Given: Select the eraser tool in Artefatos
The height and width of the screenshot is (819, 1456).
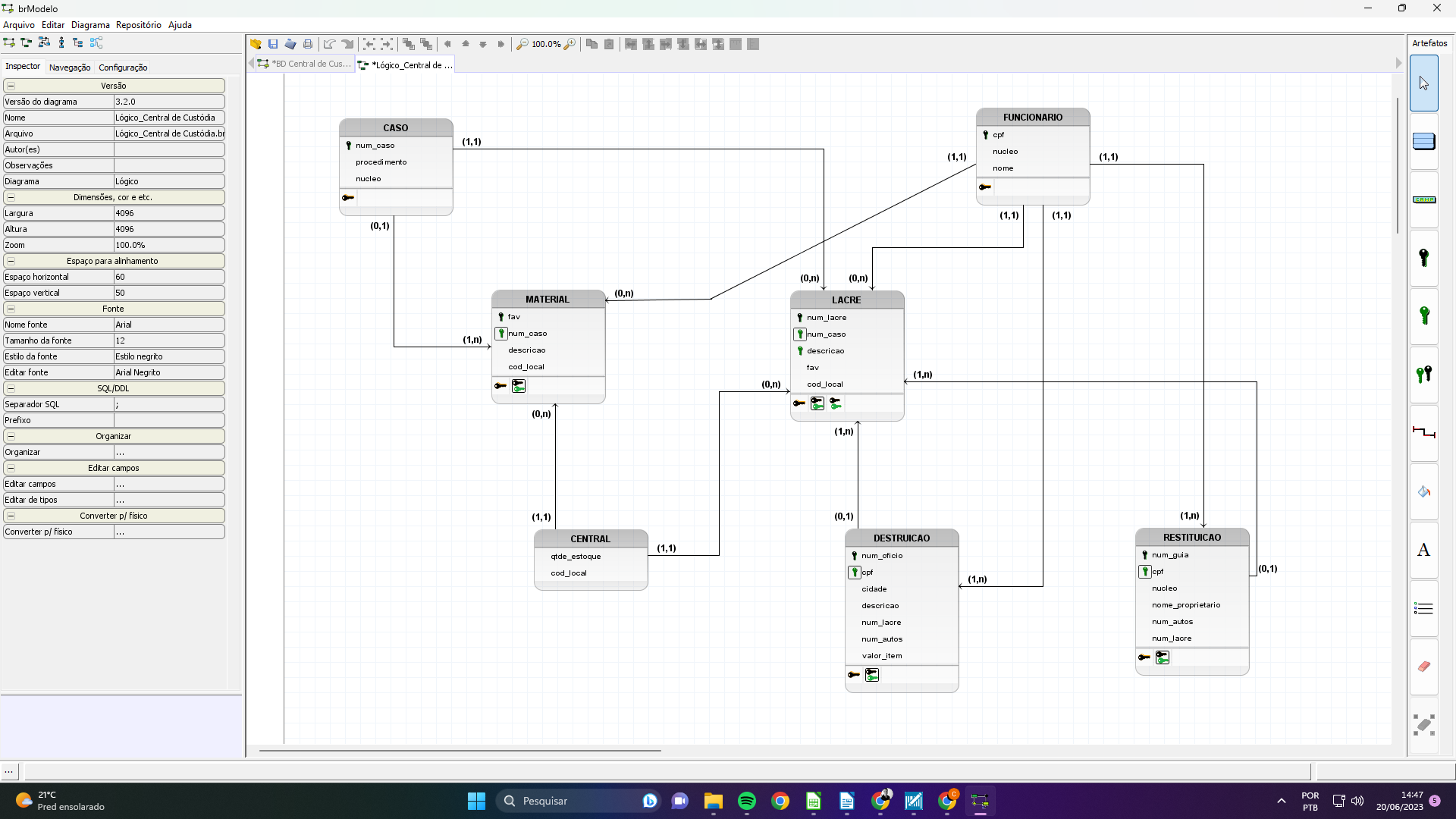Looking at the screenshot, I should (x=1423, y=666).
